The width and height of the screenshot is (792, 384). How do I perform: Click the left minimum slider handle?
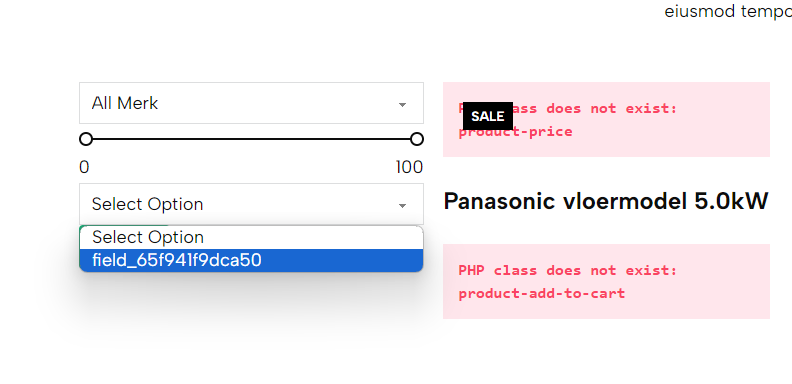86,139
